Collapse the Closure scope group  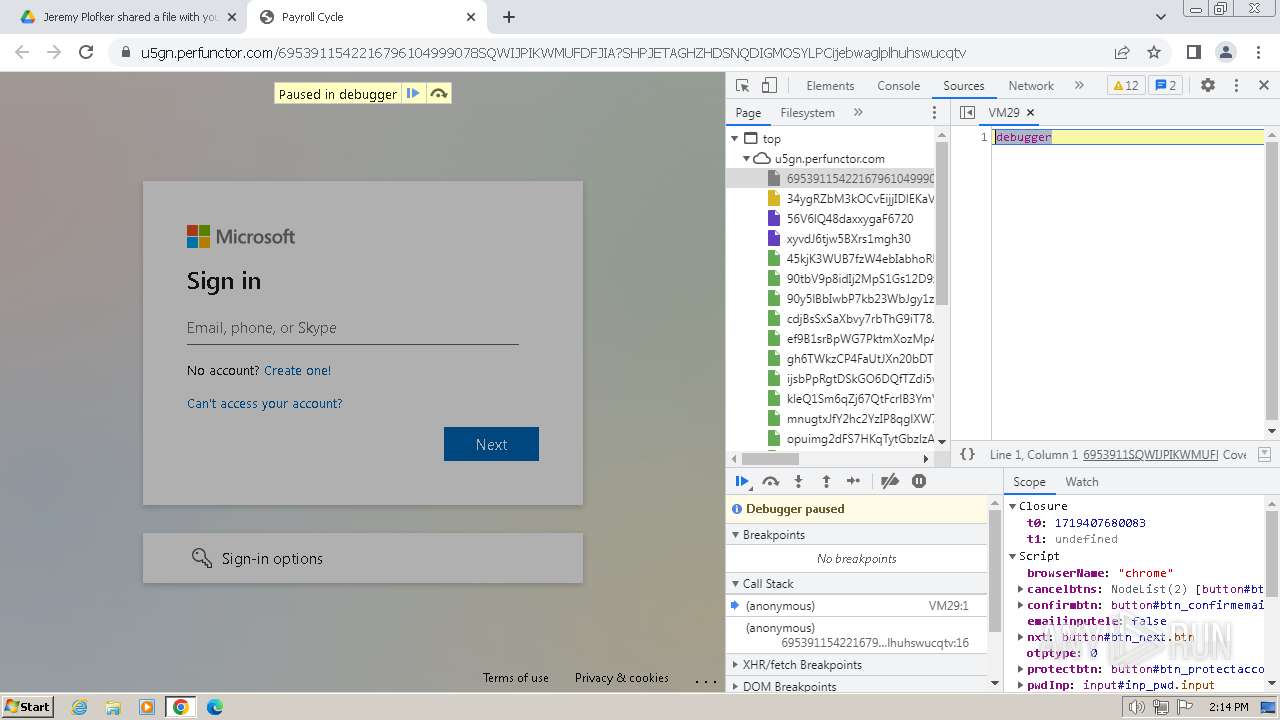coord(1012,507)
